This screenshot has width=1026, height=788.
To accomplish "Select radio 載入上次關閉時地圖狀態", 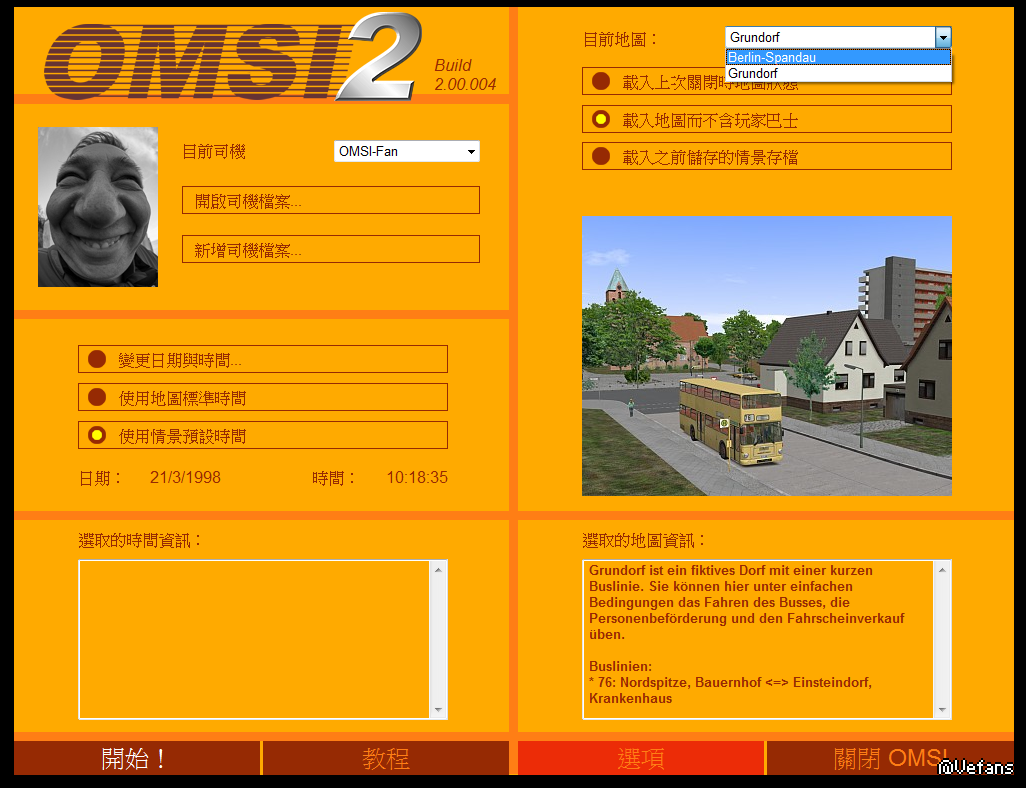I will click(766, 82).
